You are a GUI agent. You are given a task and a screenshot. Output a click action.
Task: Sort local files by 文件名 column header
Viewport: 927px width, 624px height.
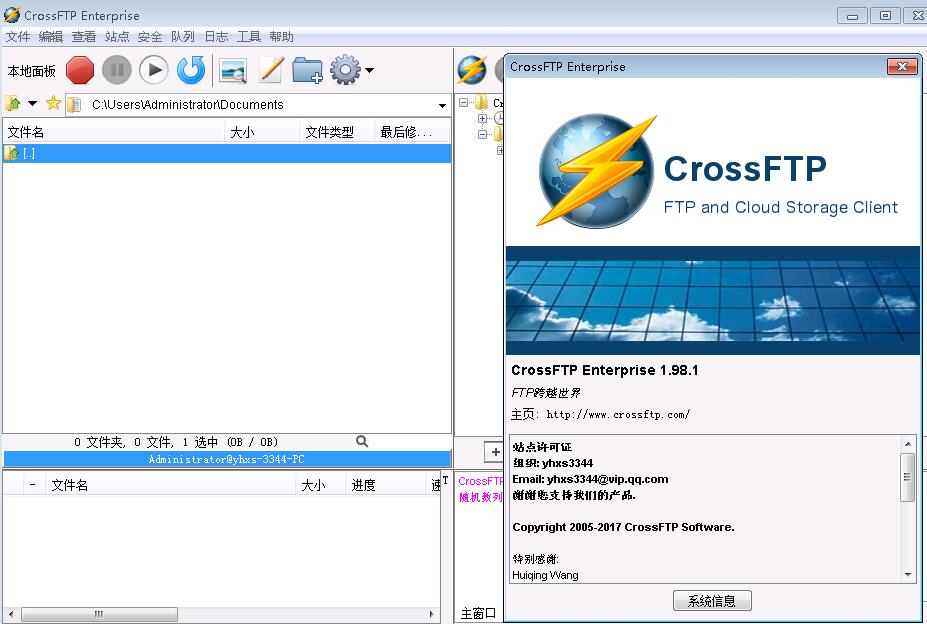click(x=114, y=132)
